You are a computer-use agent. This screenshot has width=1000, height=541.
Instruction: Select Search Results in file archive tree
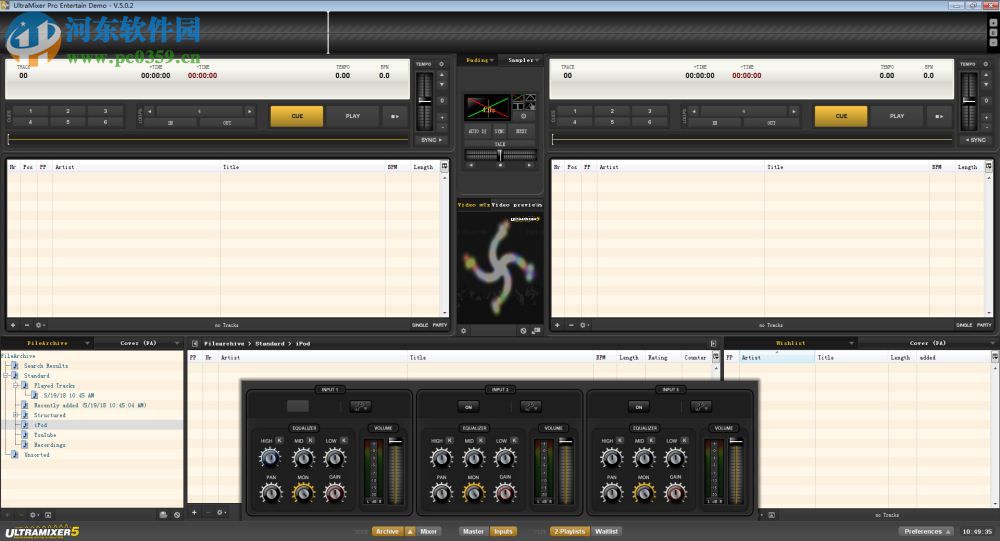point(45,366)
